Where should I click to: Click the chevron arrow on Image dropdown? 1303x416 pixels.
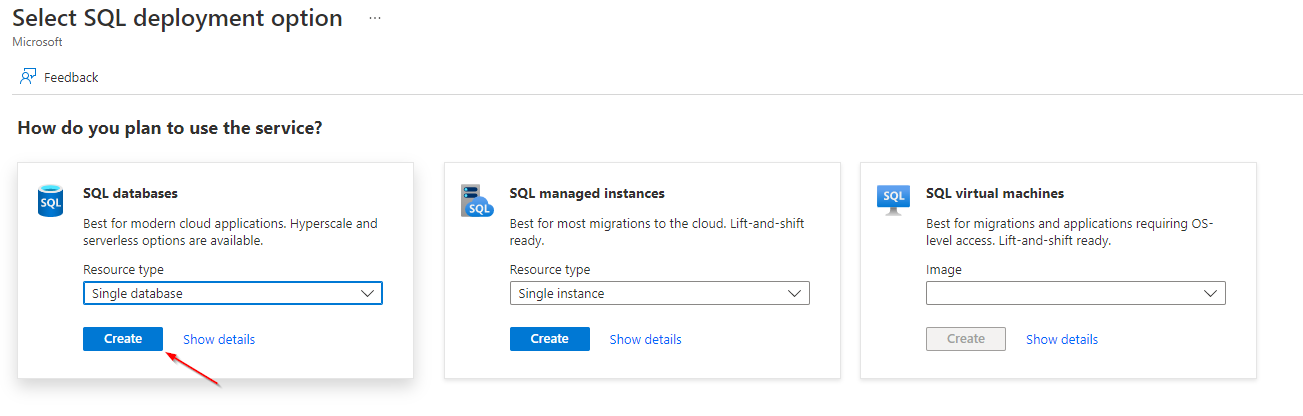pos(1210,293)
